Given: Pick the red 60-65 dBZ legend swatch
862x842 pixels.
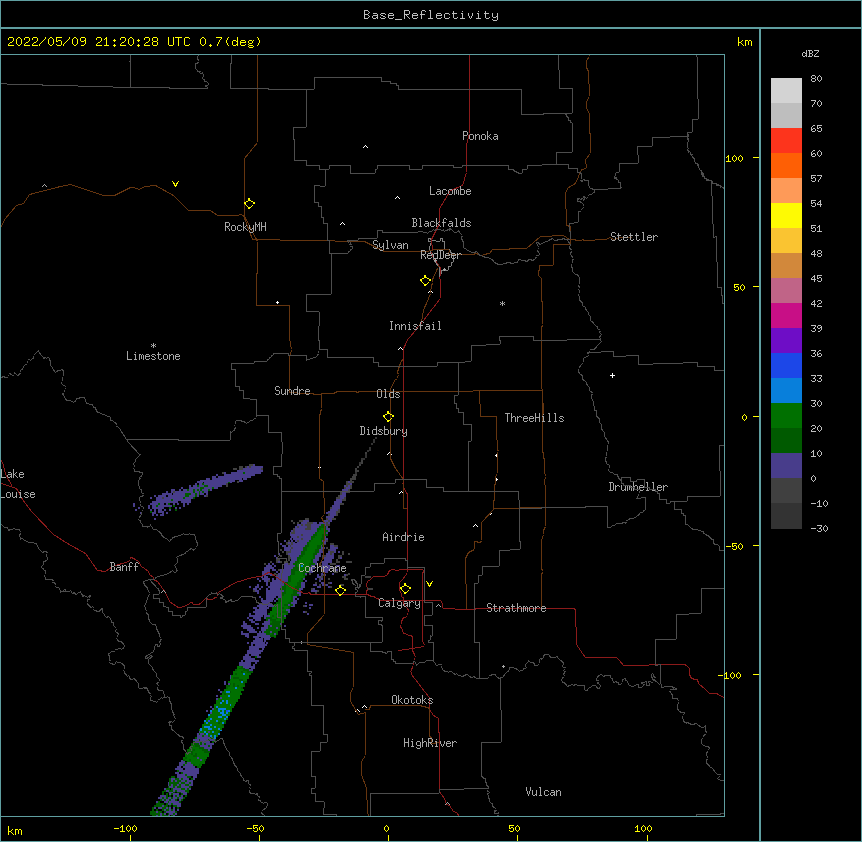Looking at the screenshot, I should 786,141.
